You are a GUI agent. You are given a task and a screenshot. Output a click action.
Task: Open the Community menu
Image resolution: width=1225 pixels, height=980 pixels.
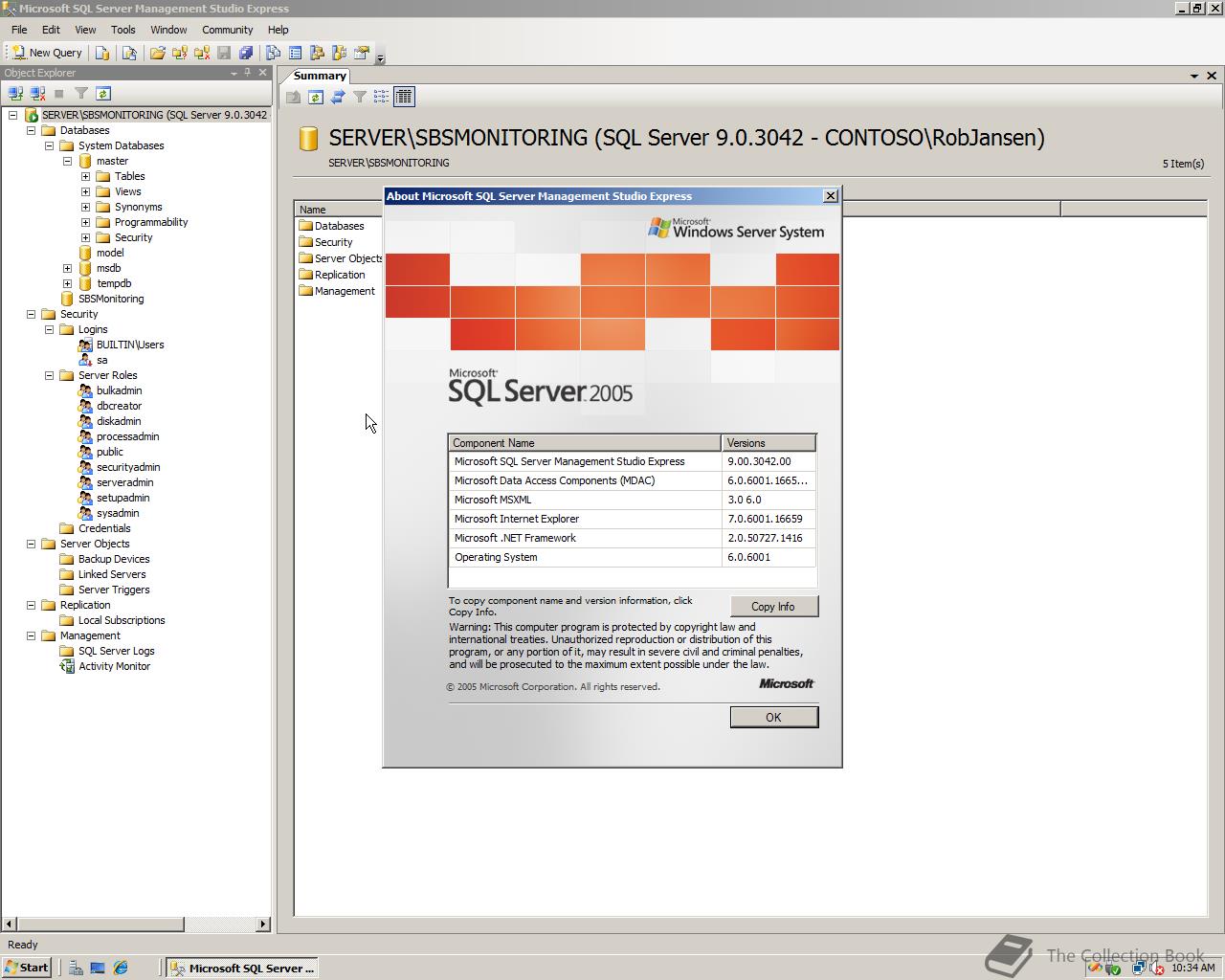pyautogui.click(x=228, y=30)
